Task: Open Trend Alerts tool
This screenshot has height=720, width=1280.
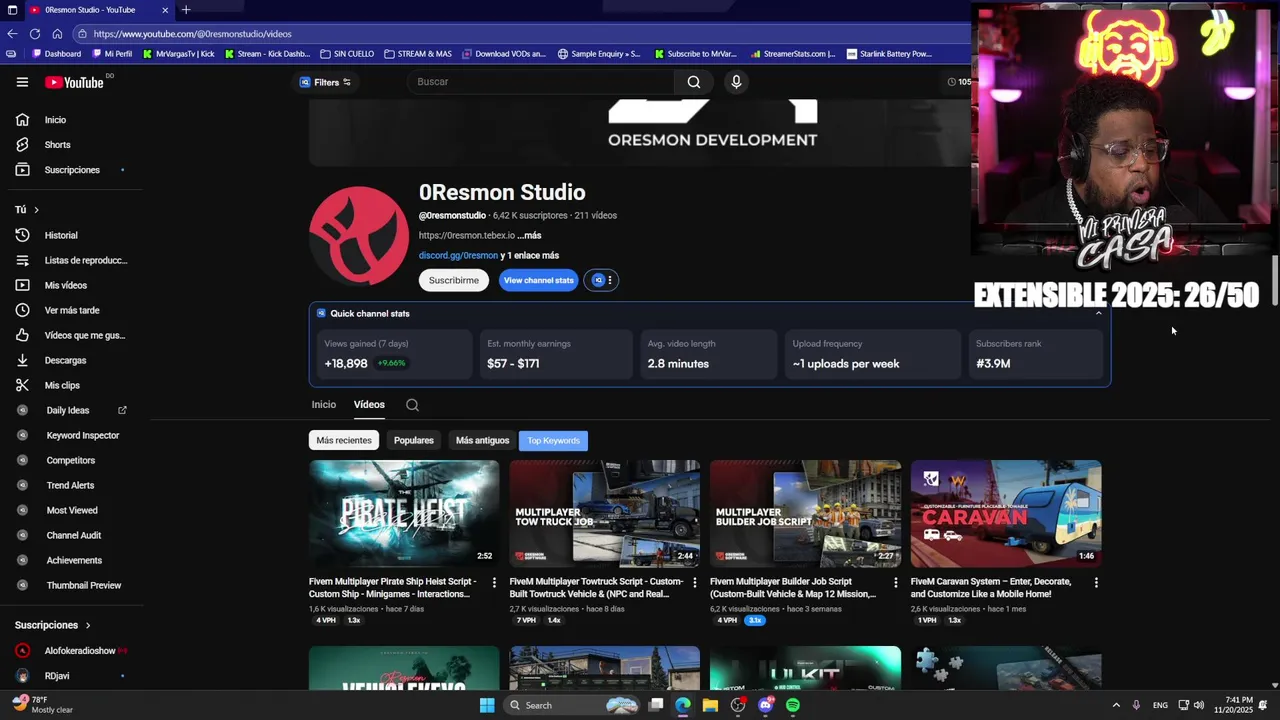Action: point(70,485)
